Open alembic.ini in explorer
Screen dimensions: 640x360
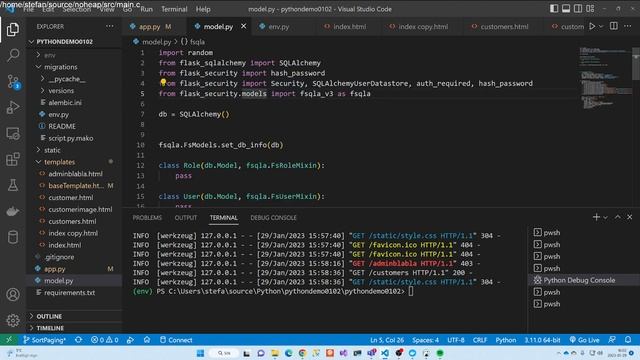point(65,102)
